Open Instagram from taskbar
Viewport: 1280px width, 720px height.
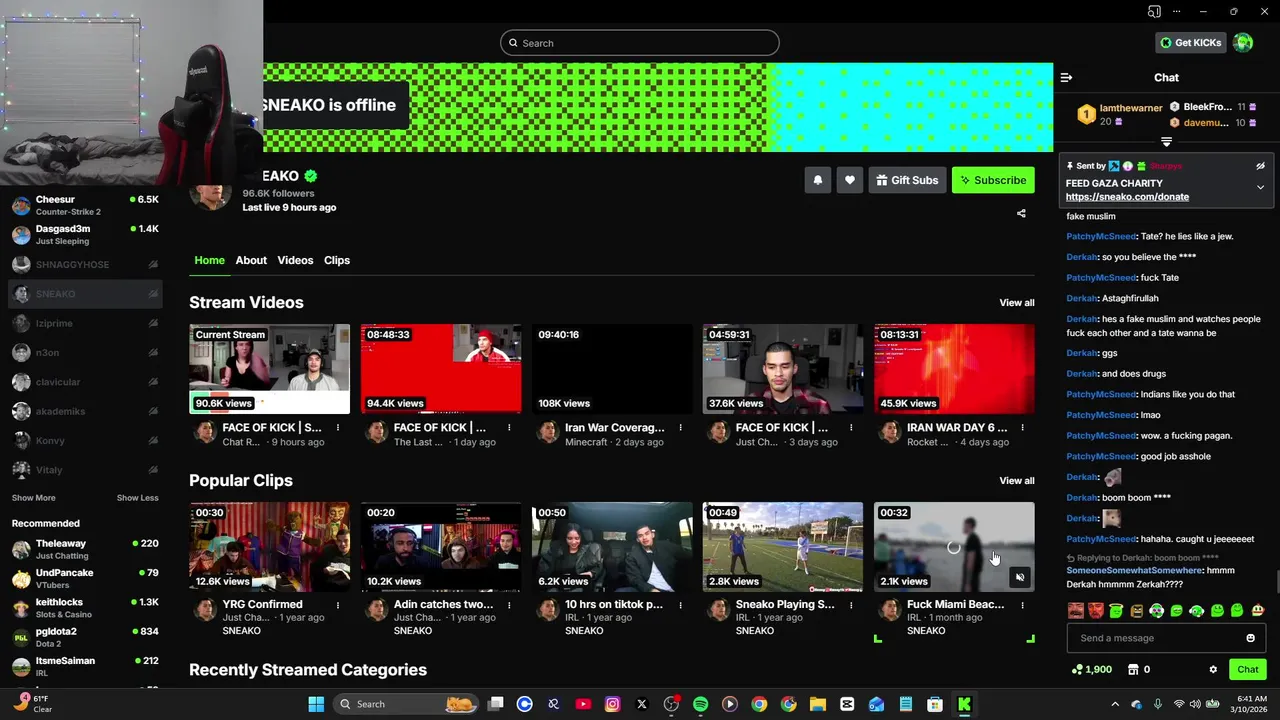point(613,704)
